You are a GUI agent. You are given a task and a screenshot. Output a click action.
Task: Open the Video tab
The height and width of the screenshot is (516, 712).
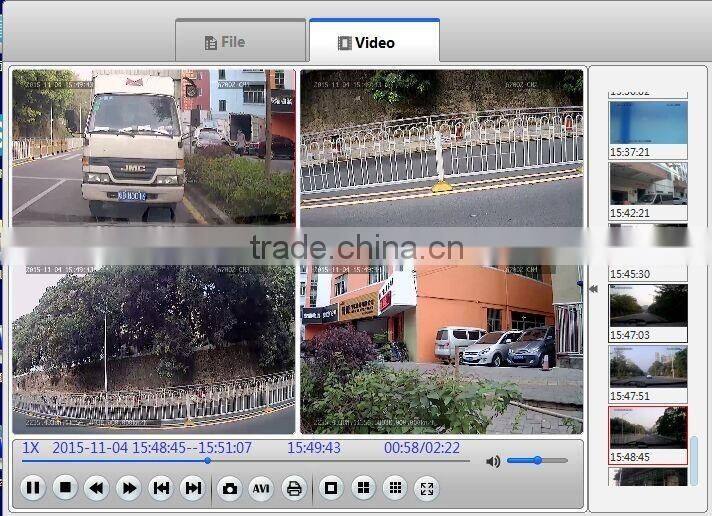click(375, 41)
